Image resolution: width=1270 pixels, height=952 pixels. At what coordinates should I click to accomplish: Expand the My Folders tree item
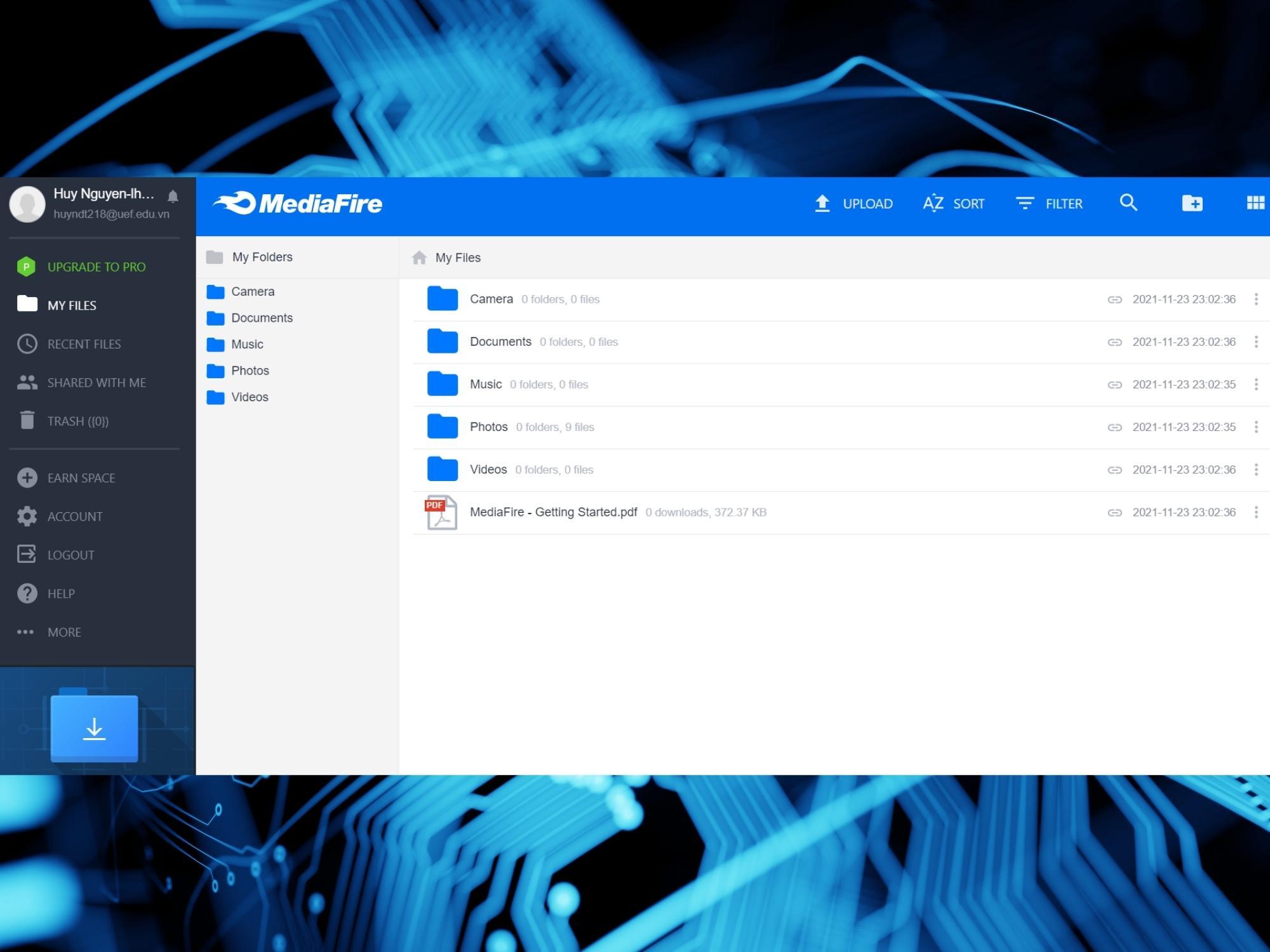pos(262,257)
